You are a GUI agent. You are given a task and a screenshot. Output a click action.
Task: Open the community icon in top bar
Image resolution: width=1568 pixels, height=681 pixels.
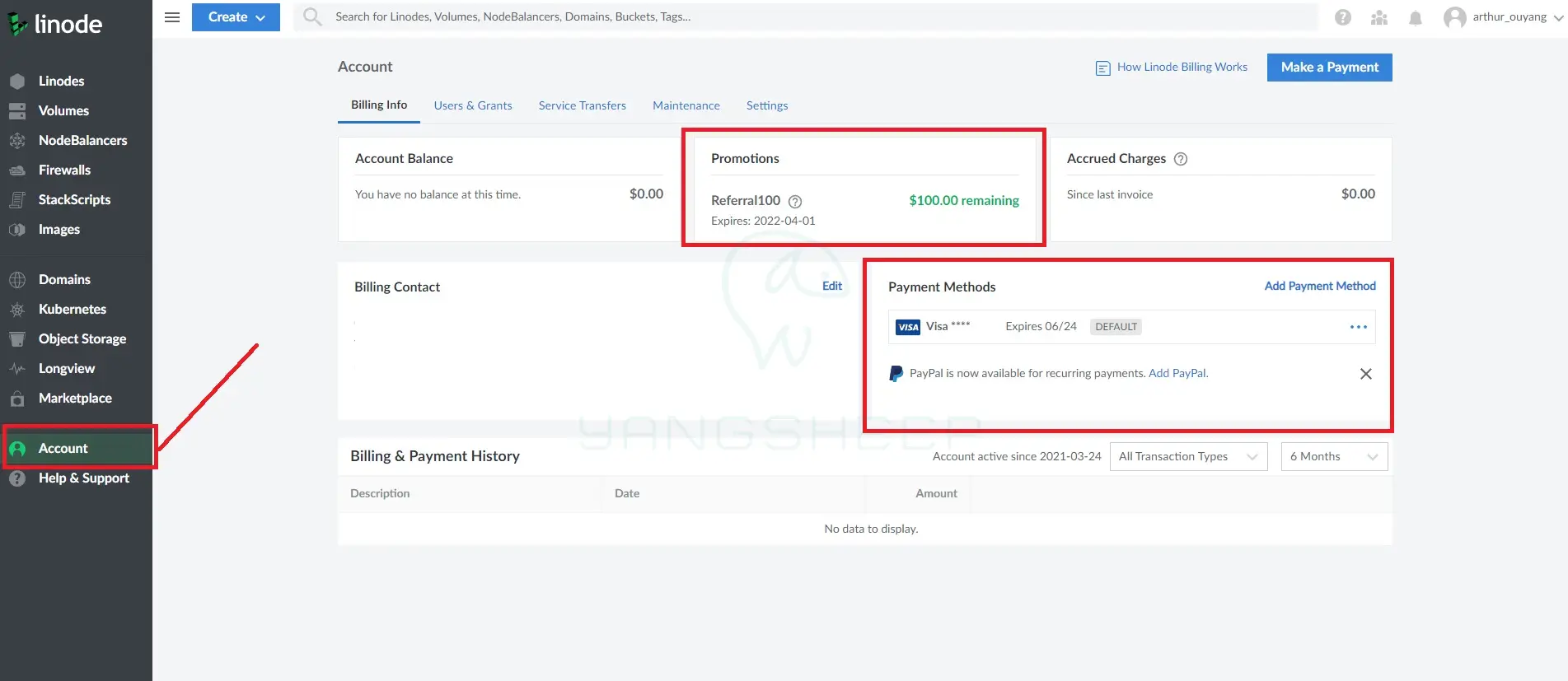pos(1379,17)
